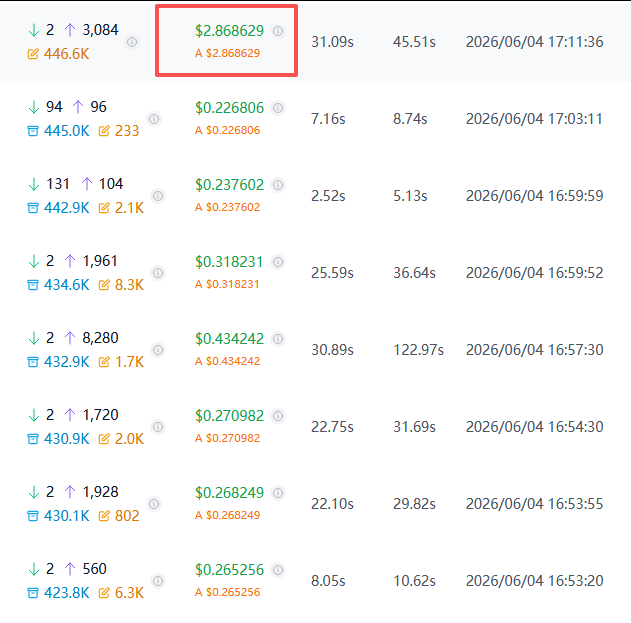
Task: Click info icon beside $0.270982 cost
Action: (278, 416)
